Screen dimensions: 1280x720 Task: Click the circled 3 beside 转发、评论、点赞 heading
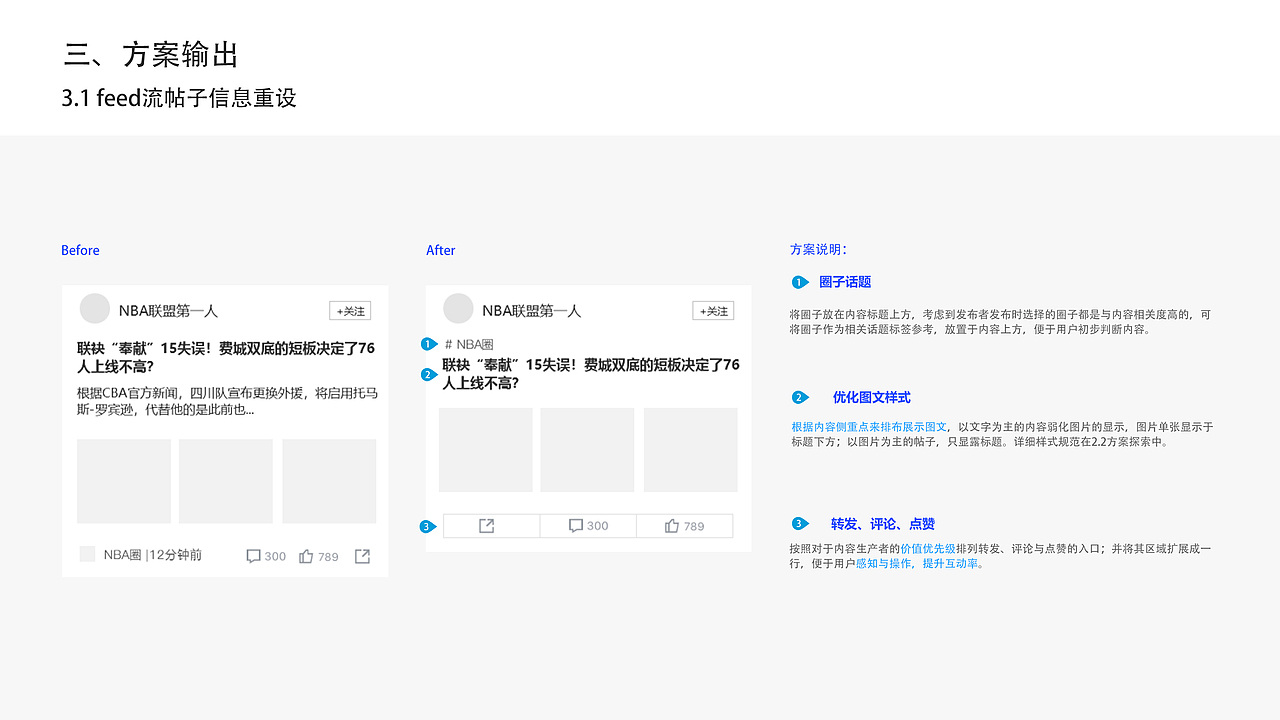point(800,523)
